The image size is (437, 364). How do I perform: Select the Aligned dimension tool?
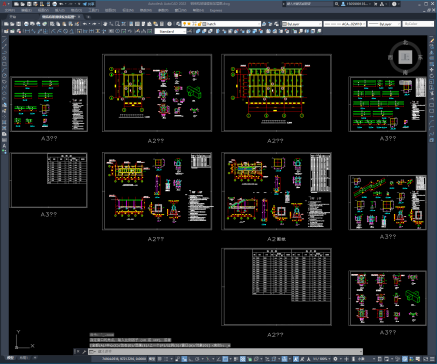point(33,31)
